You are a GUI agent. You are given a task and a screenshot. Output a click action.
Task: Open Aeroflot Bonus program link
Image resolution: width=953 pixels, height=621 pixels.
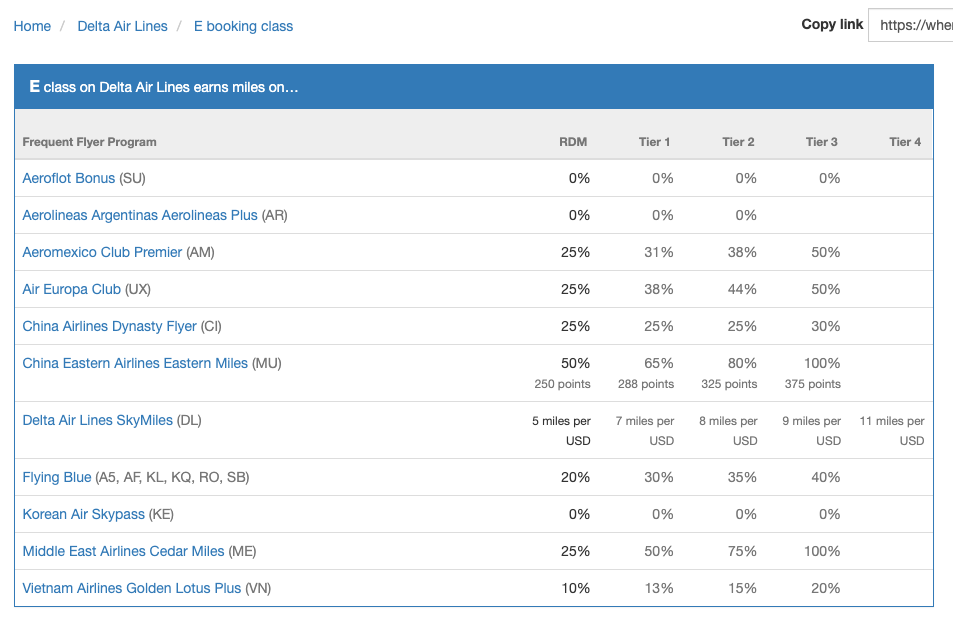(69, 178)
